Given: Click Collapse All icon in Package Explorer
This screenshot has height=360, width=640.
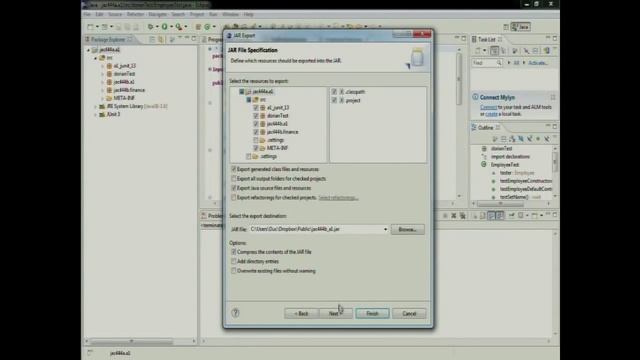Looking at the screenshot, I should pyautogui.click(x=152, y=39).
